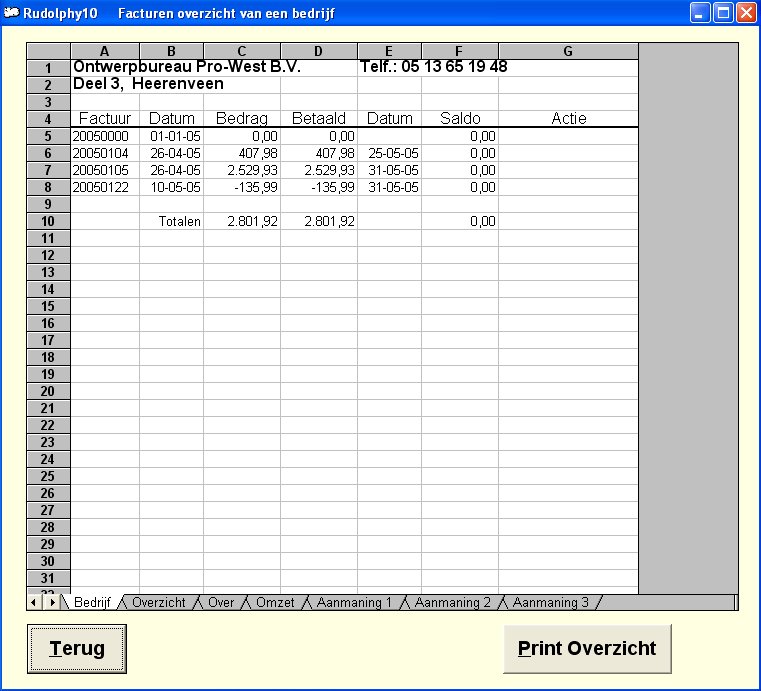Select column G header
761x691 pixels.
click(568, 51)
